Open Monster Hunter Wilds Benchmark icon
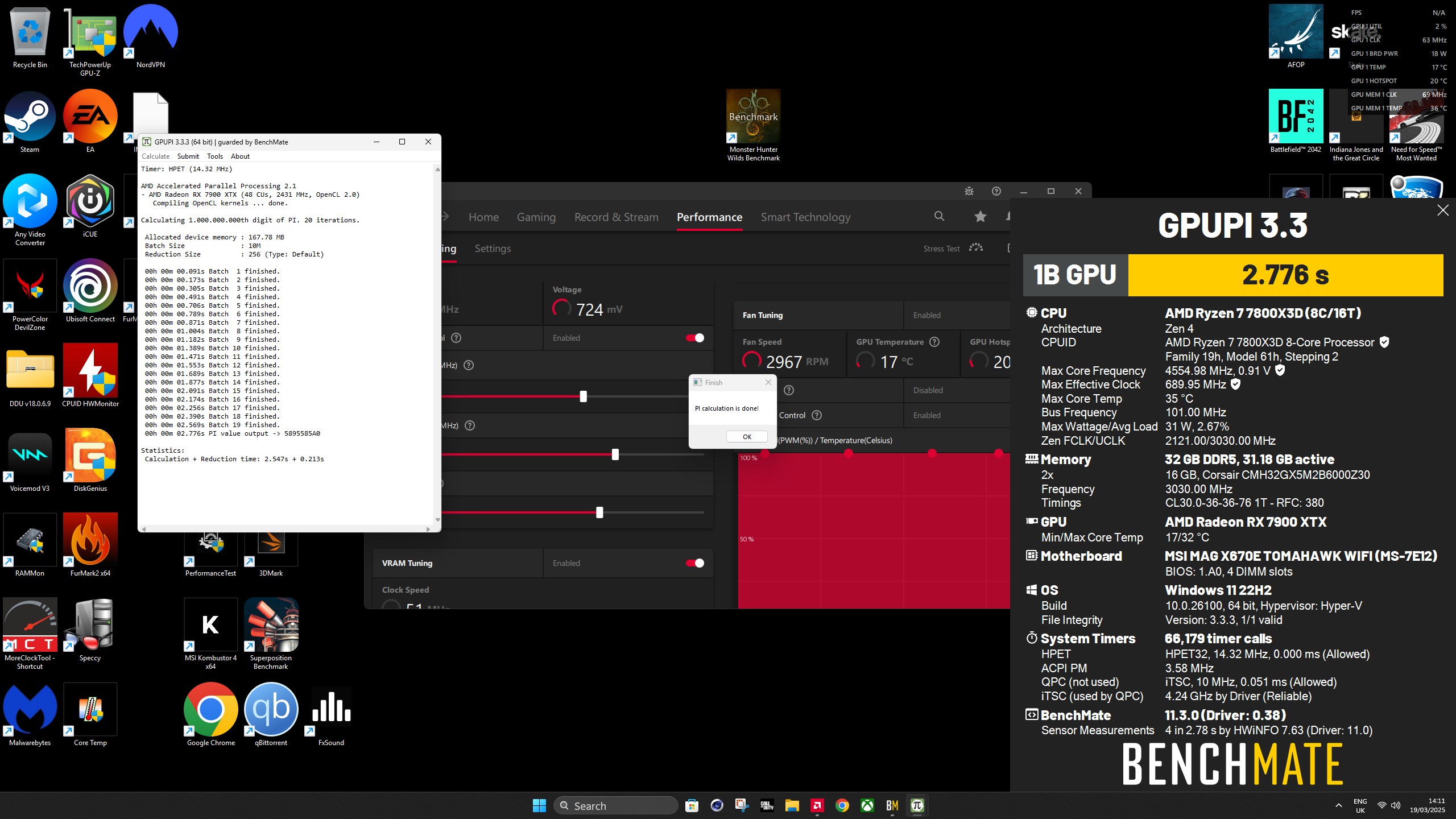 pyautogui.click(x=754, y=125)
